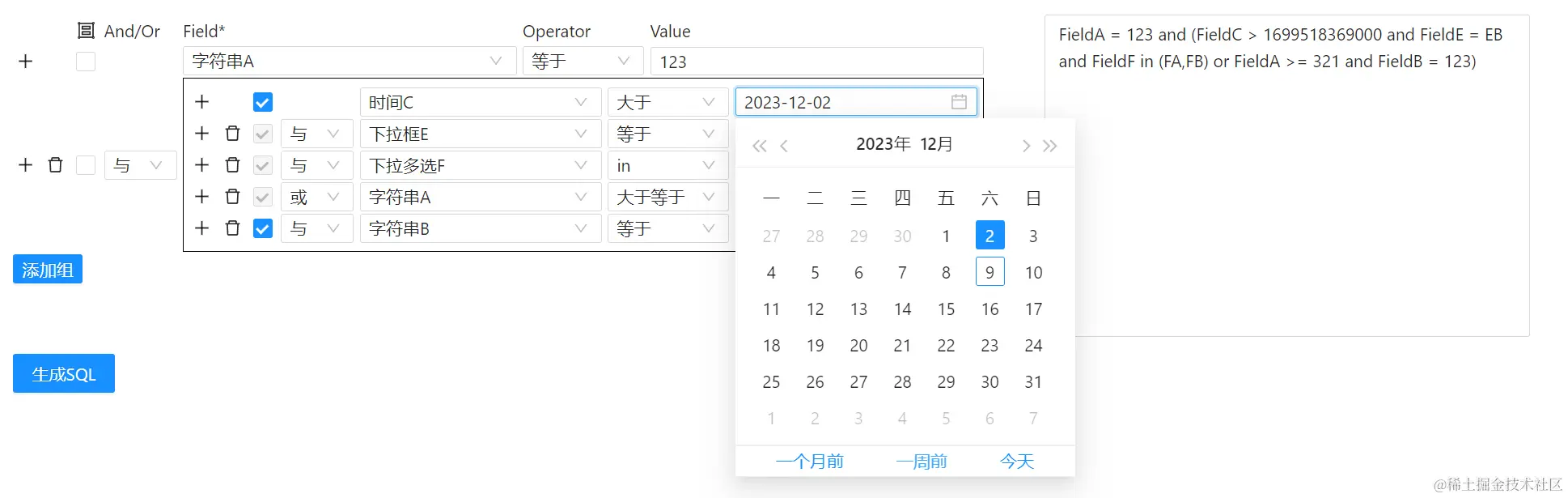The height and width of the screenshot is (498, 1568).
Task: Select December 20 in the calendar
Action: 858,345
